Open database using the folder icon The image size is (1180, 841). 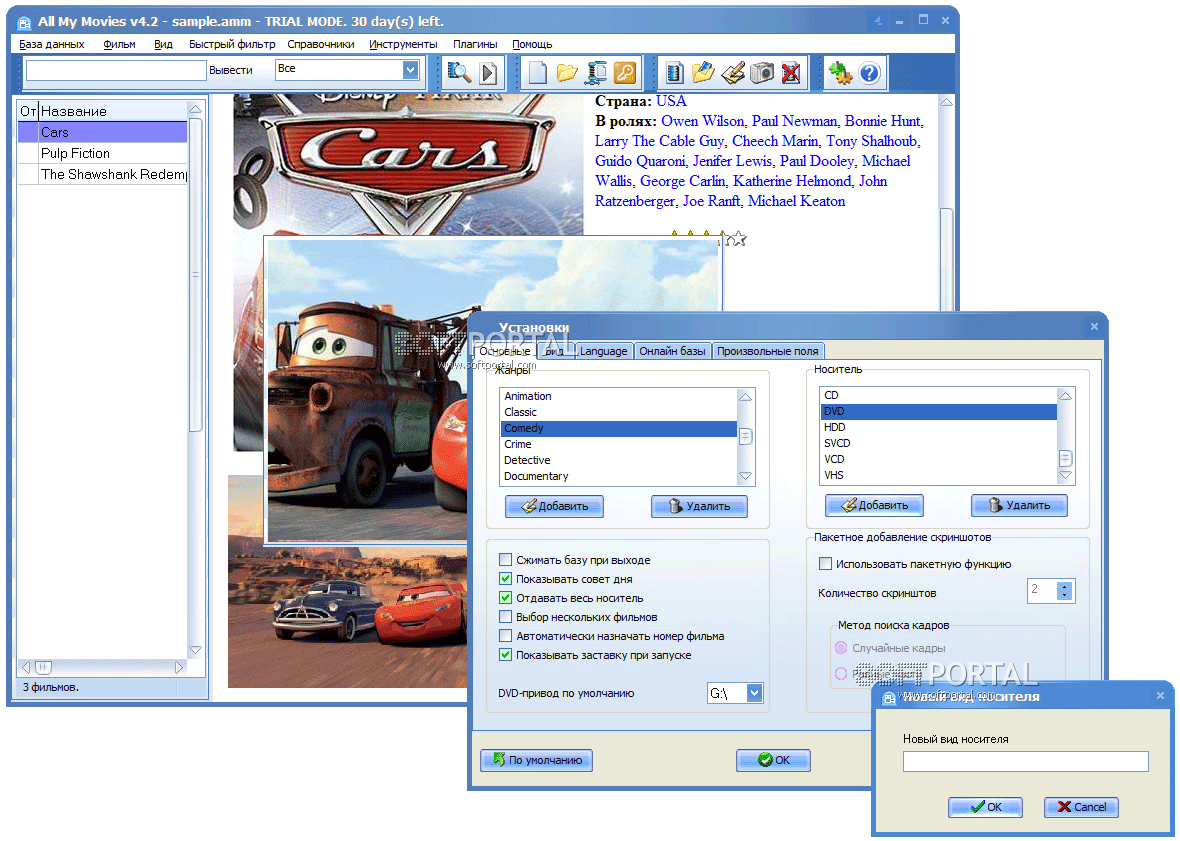tap(567, 73)
